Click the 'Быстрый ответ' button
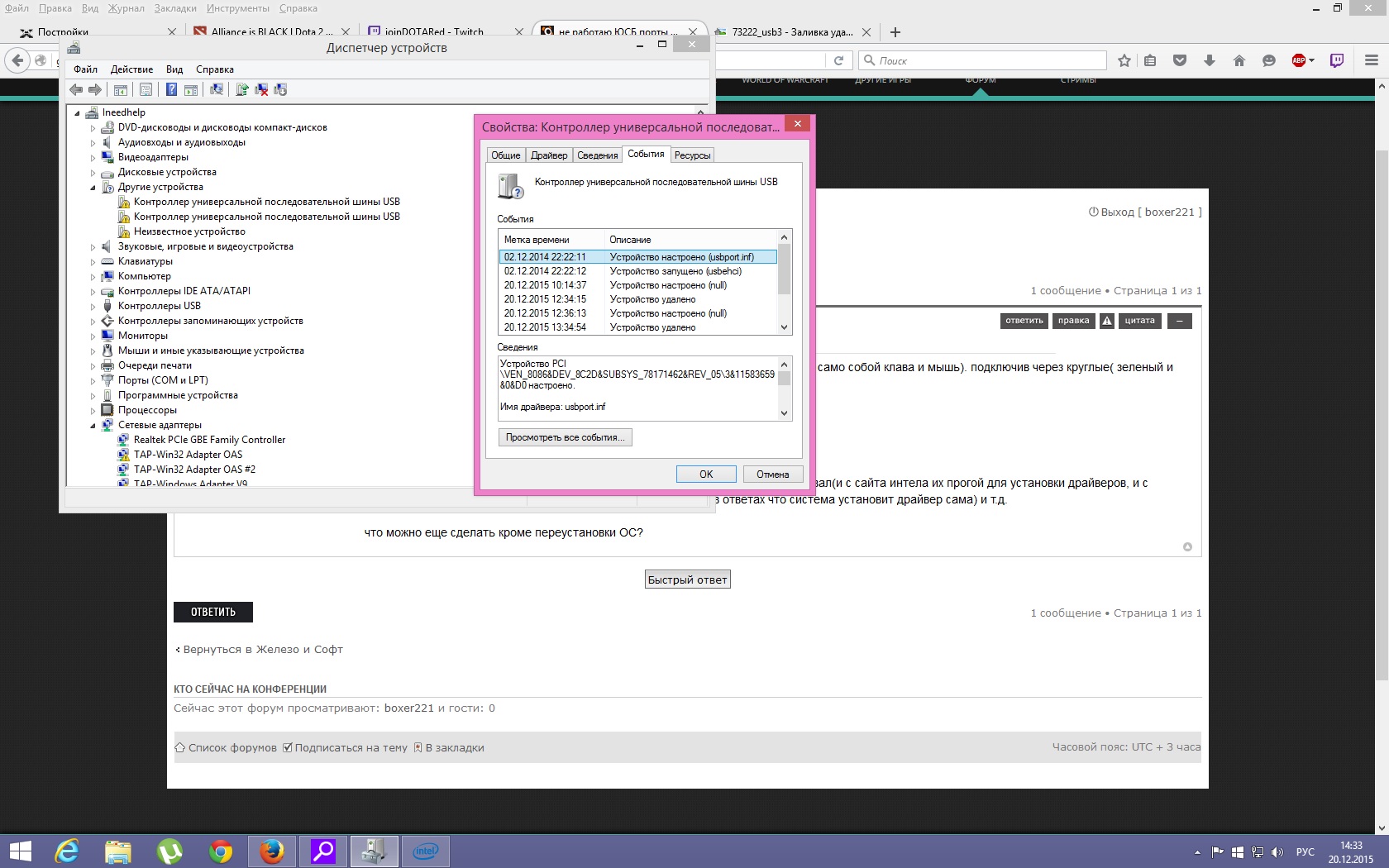 [688, 579]
